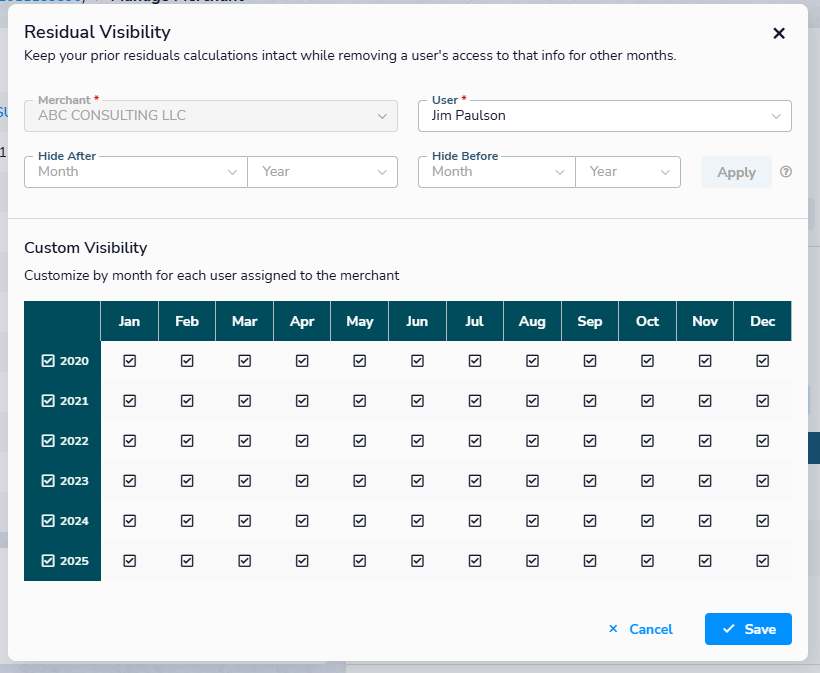Click the Aug column header
The image size is (820, 673).
[x=532, y=321]
